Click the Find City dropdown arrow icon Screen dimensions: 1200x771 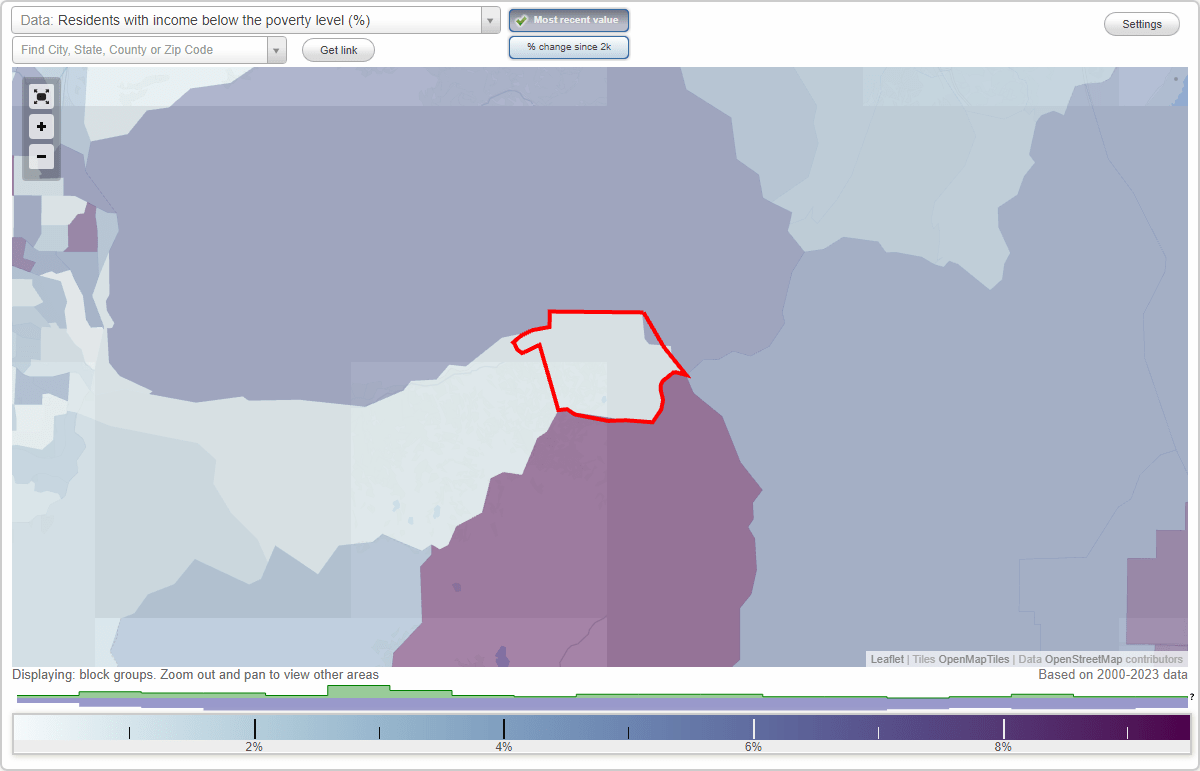coord(277,49)
